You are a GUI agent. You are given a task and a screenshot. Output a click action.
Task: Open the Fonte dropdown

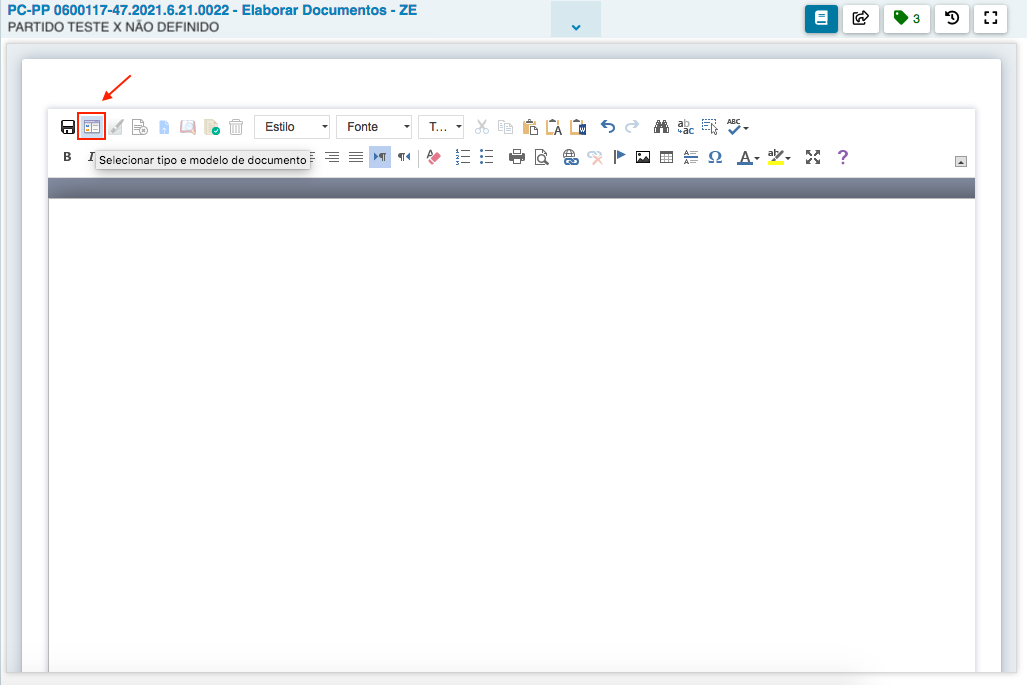click(374, 126)
